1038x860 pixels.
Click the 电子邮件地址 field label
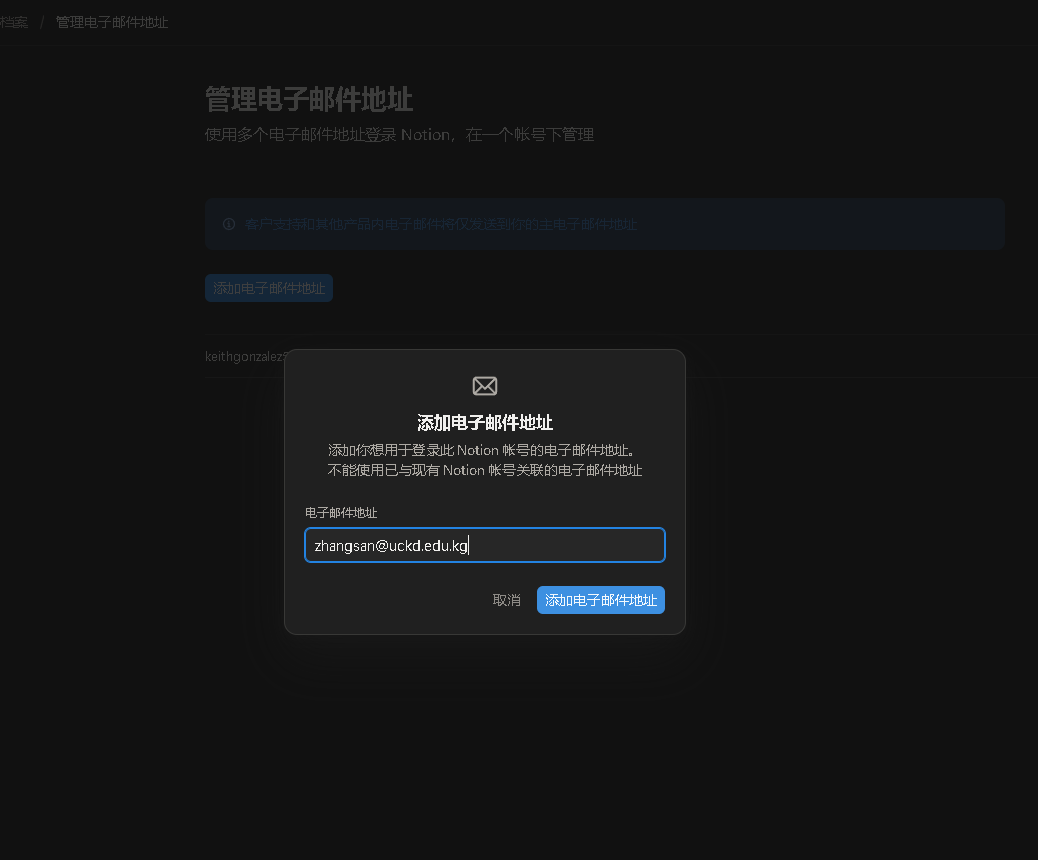341,512
